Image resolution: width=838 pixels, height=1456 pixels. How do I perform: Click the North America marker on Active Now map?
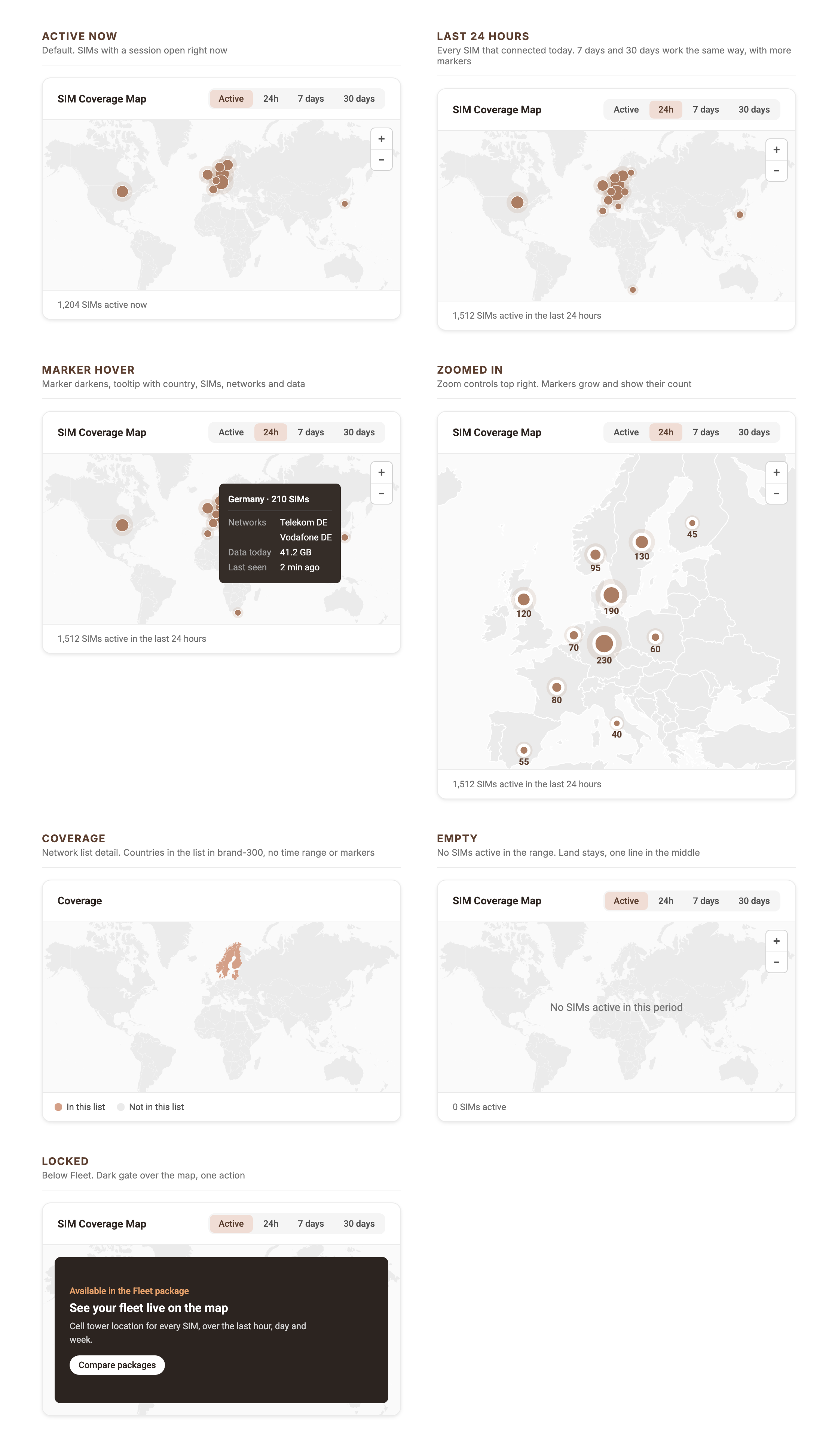122,191
